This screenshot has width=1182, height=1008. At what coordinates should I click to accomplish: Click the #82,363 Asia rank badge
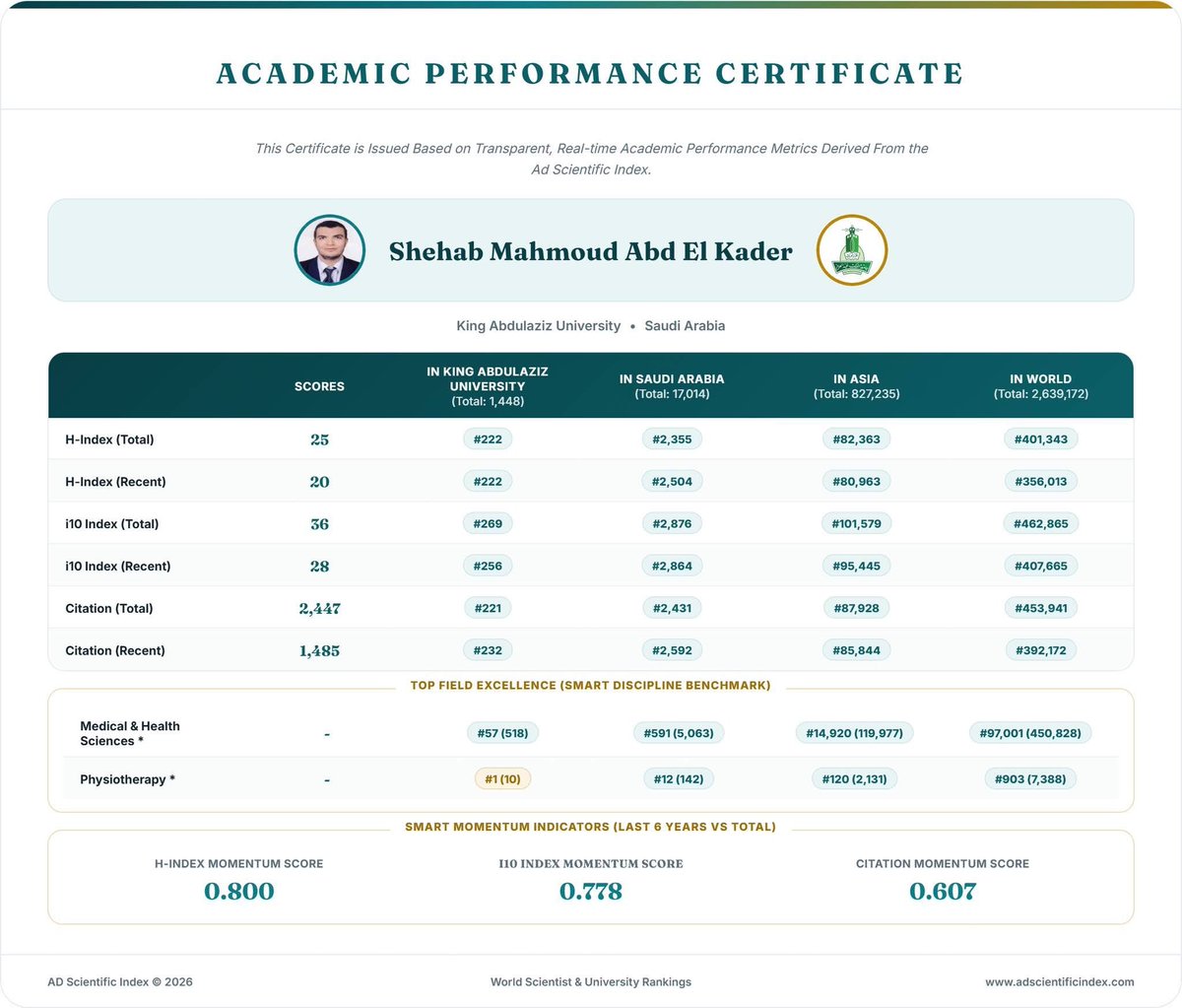(856, 439)
